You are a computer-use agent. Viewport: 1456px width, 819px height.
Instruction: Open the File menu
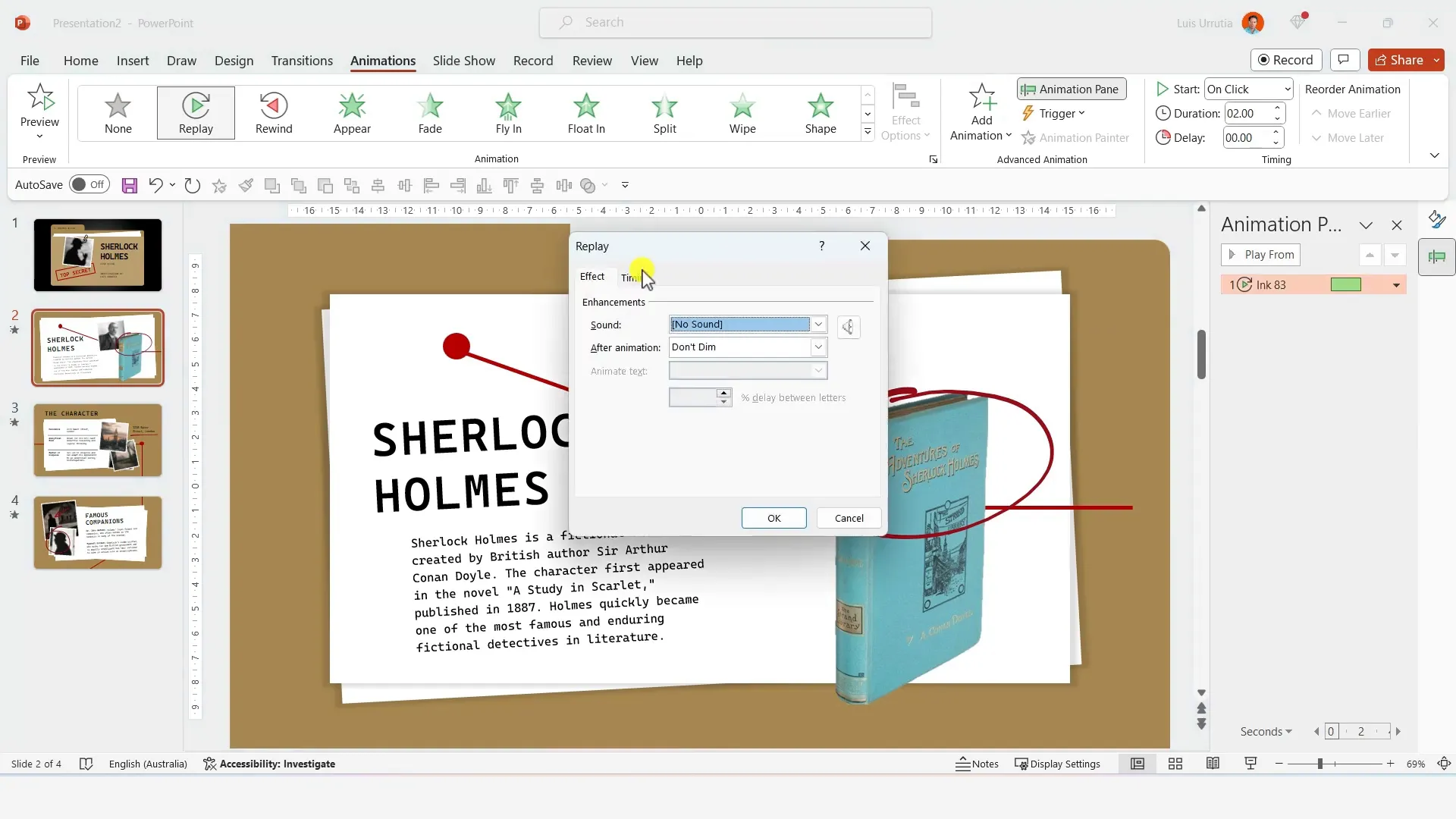(x=30, y=61)
